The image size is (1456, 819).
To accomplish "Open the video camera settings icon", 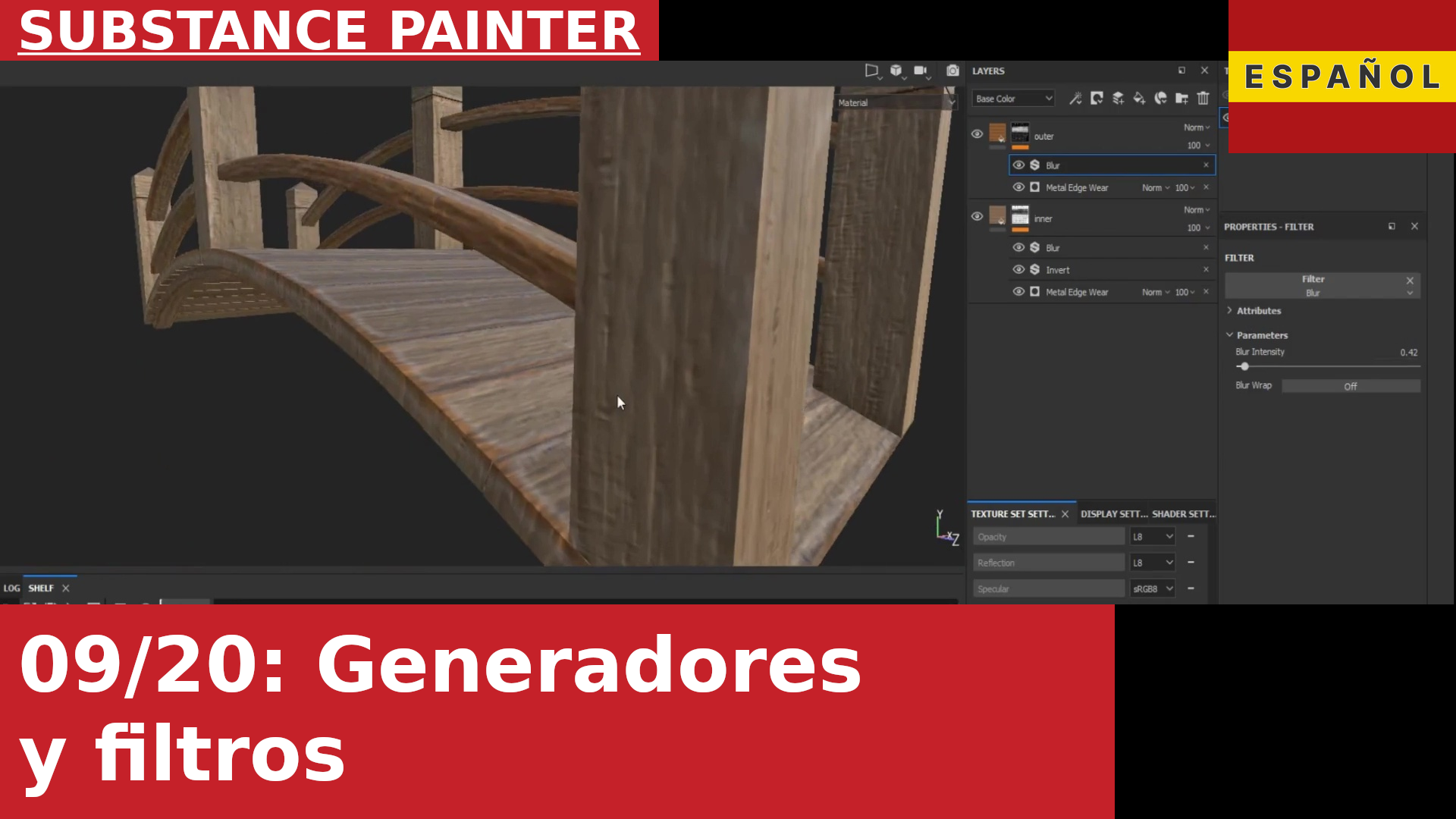I will pyautogui.click(x=921, y=71).
